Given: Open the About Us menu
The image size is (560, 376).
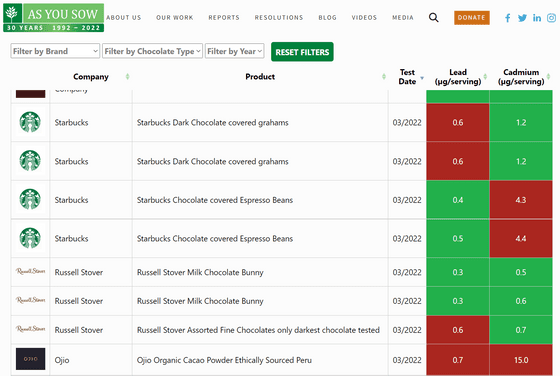Looking at the screenshot, I should coord(124,17).
